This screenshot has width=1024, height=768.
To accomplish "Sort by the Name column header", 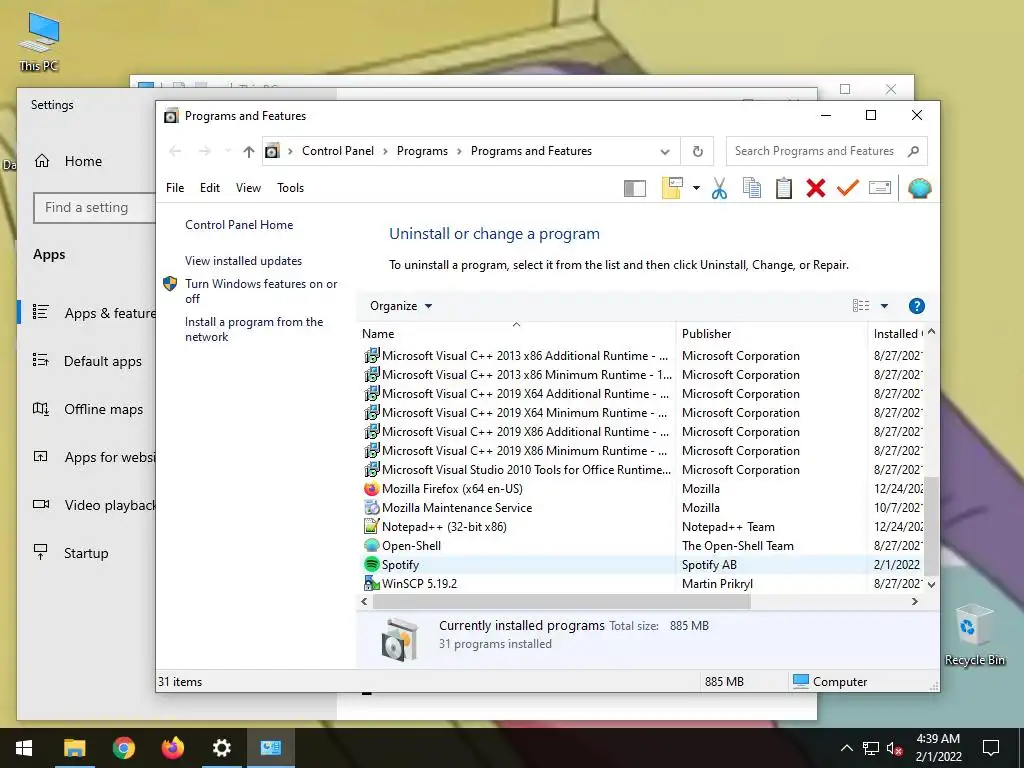I will tap(516, 334).
